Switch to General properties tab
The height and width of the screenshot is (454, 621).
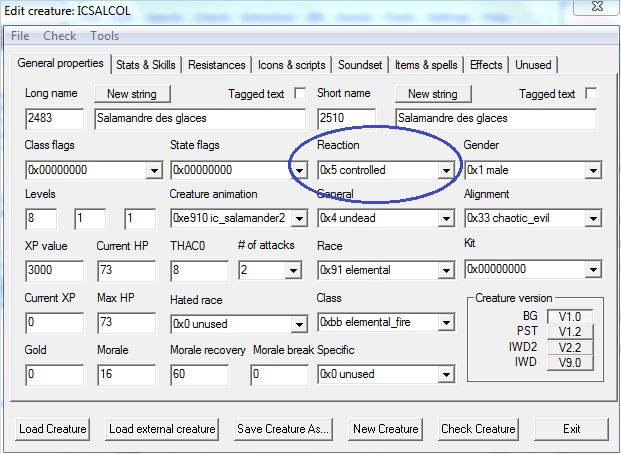point(60,63)
